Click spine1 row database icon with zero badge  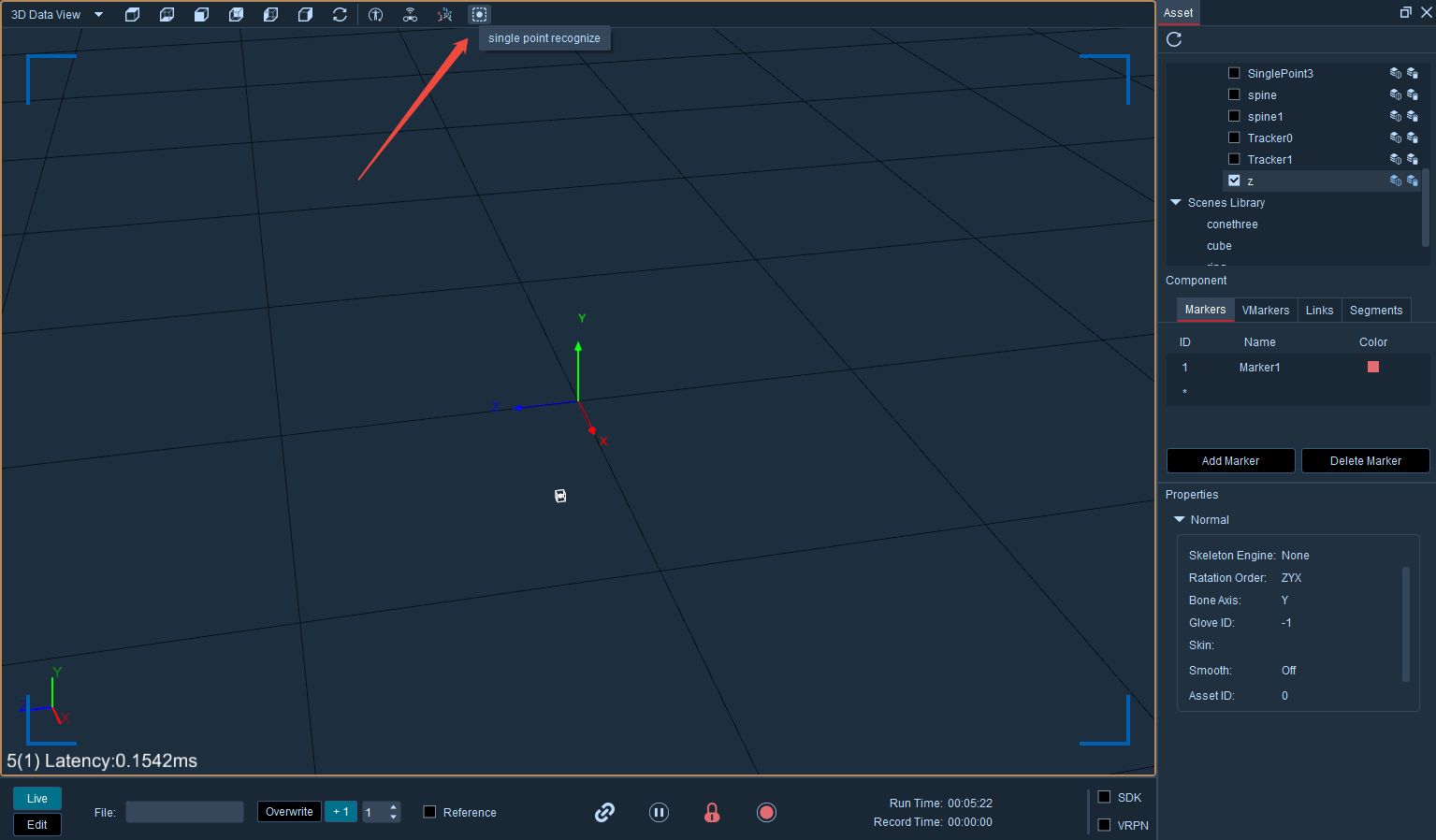1395,116
